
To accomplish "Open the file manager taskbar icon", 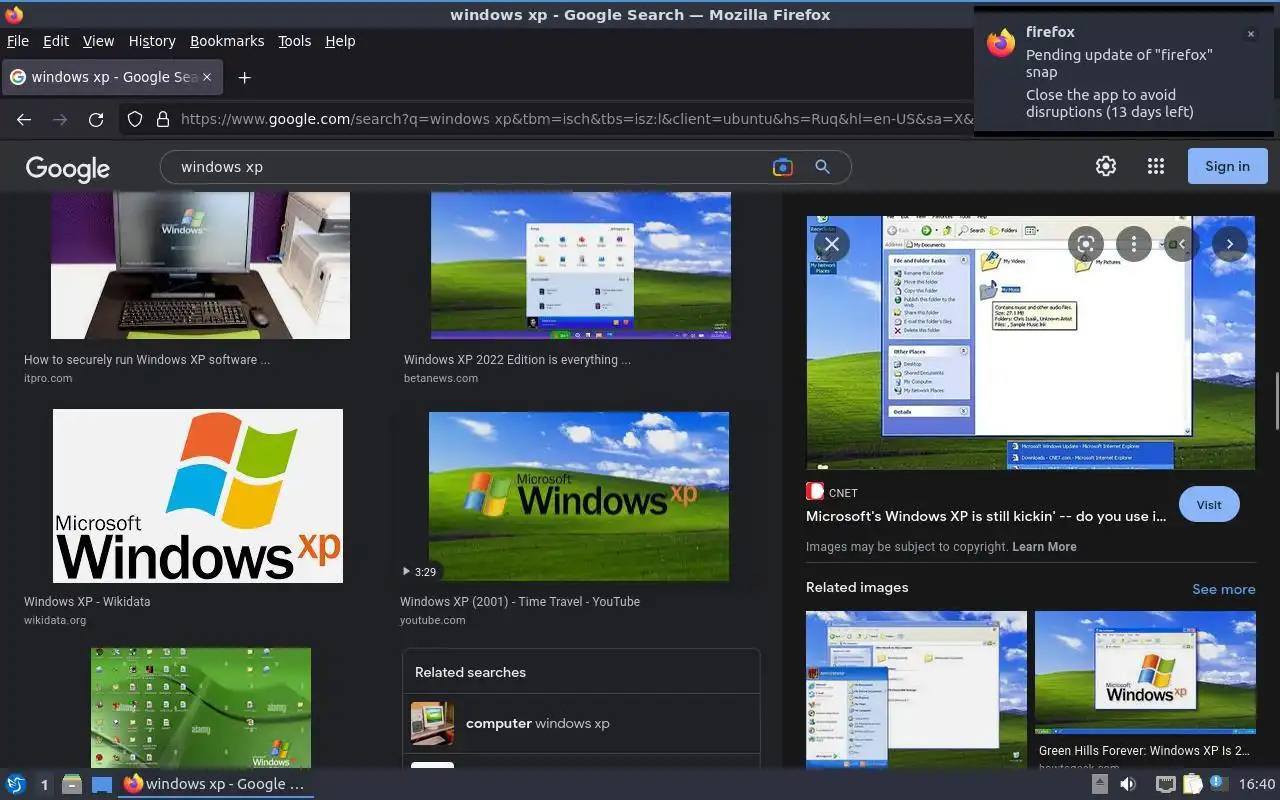I will (x=71, y=784).
